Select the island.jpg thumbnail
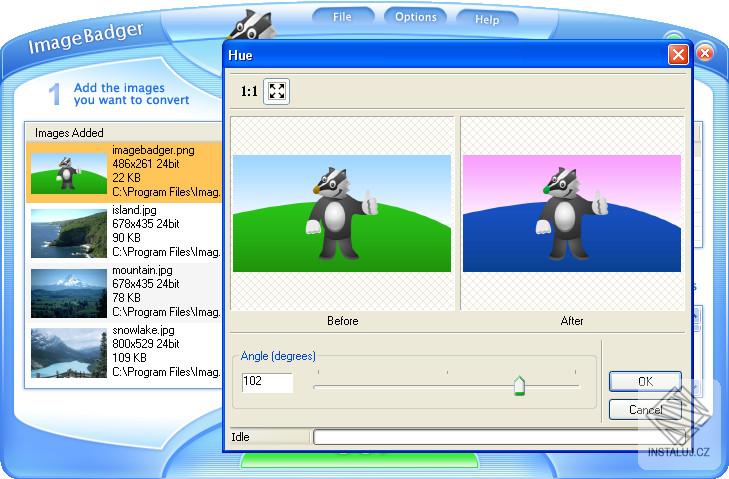 click(69, 233)
